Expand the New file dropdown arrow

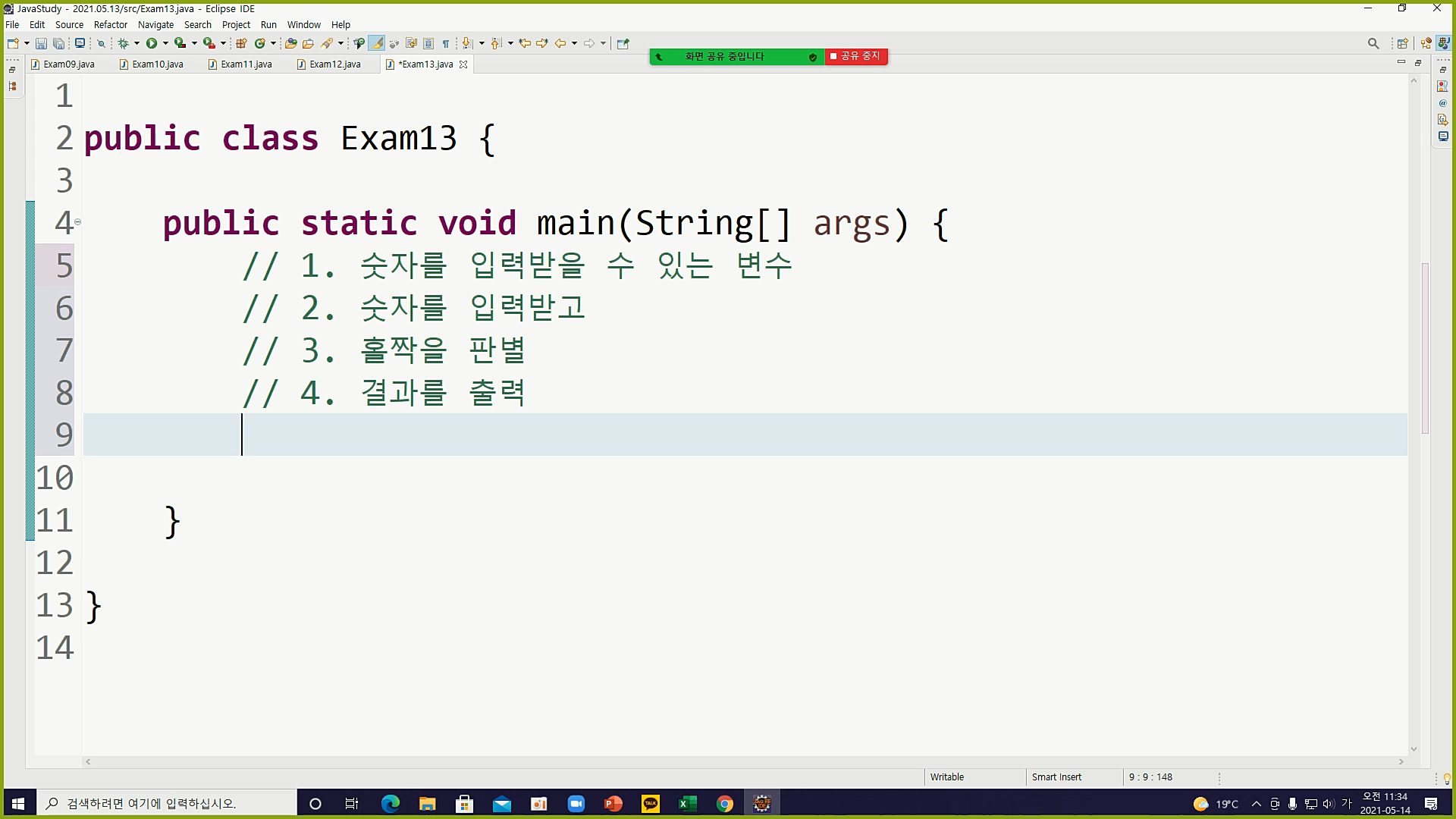click(27, 44)
